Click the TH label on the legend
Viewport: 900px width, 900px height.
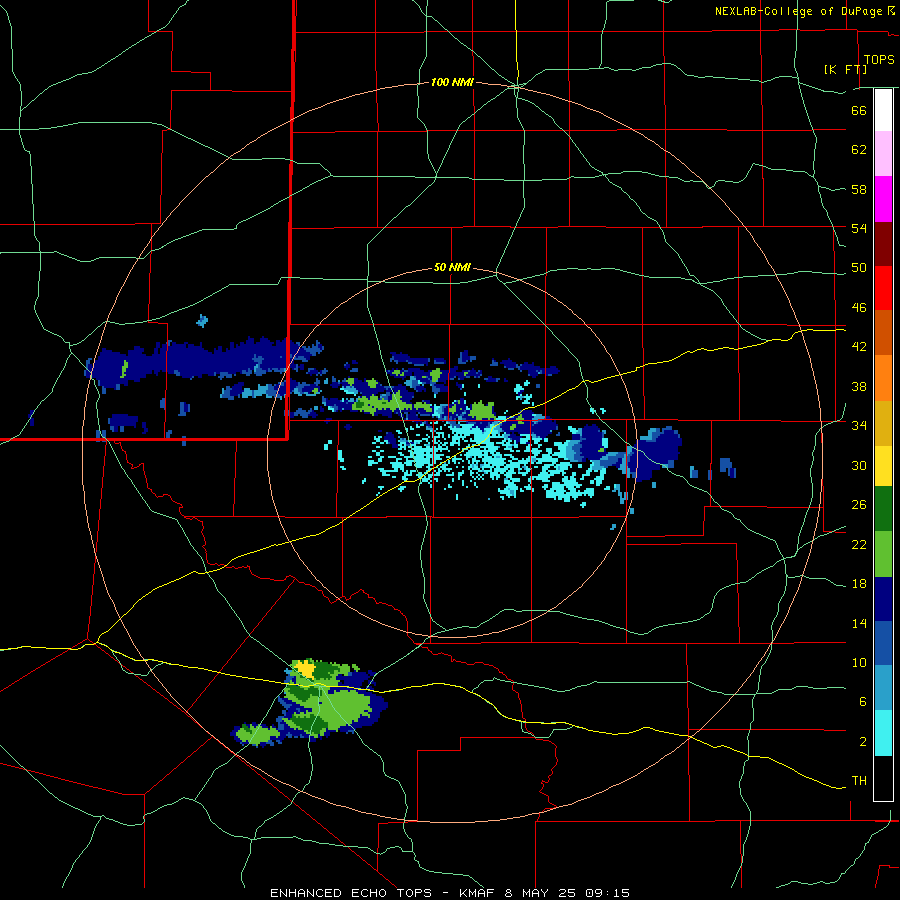click(x=859, y=781)
